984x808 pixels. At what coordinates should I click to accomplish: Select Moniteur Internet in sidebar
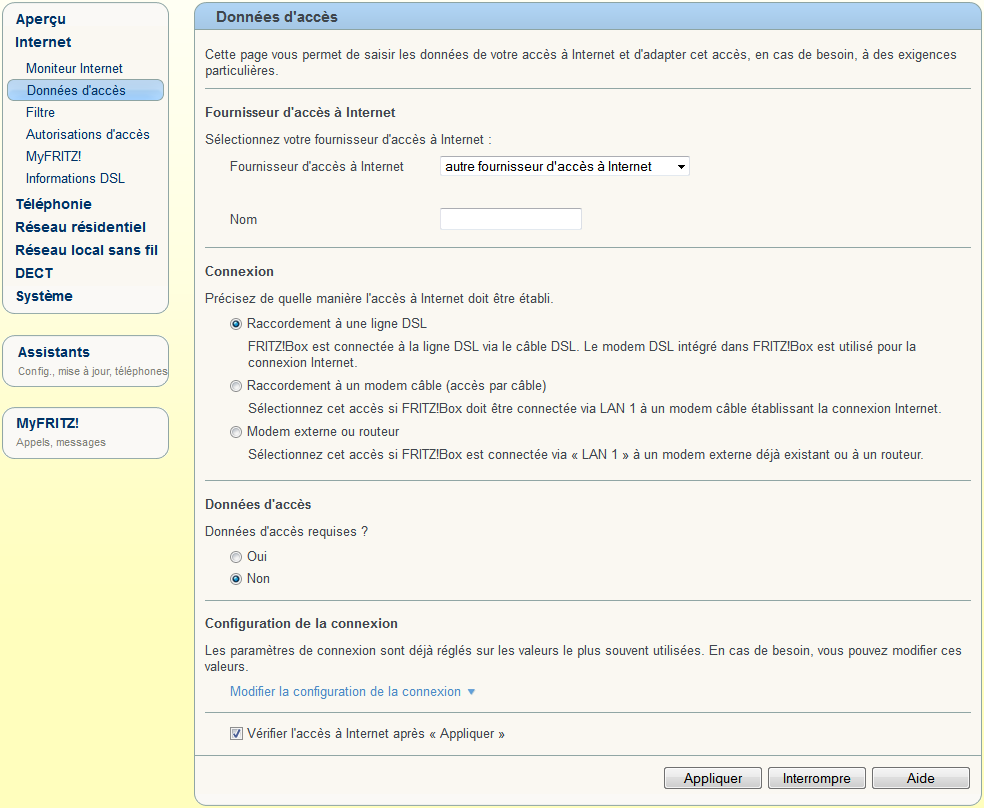pyautogui.click(x=74, y=68)
